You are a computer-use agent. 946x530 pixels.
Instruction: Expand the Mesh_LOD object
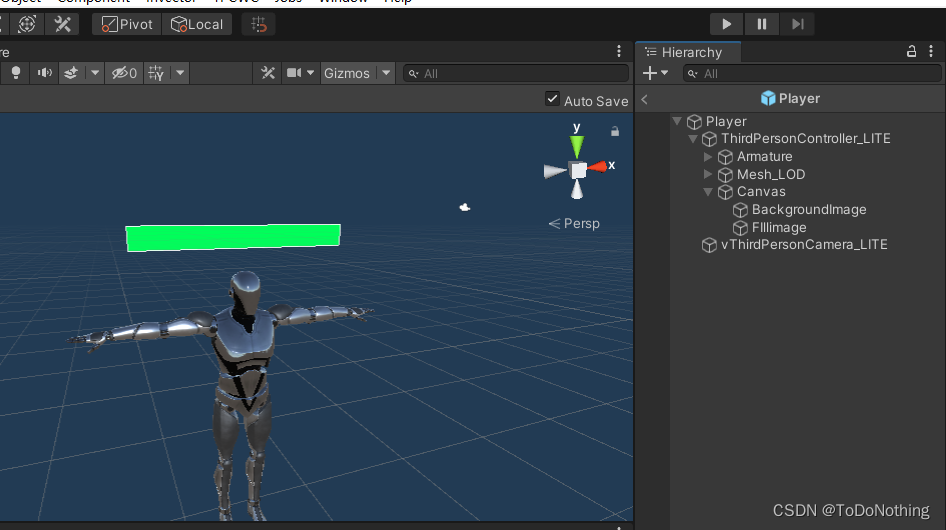pyautogui.click(x=708, y=174)
